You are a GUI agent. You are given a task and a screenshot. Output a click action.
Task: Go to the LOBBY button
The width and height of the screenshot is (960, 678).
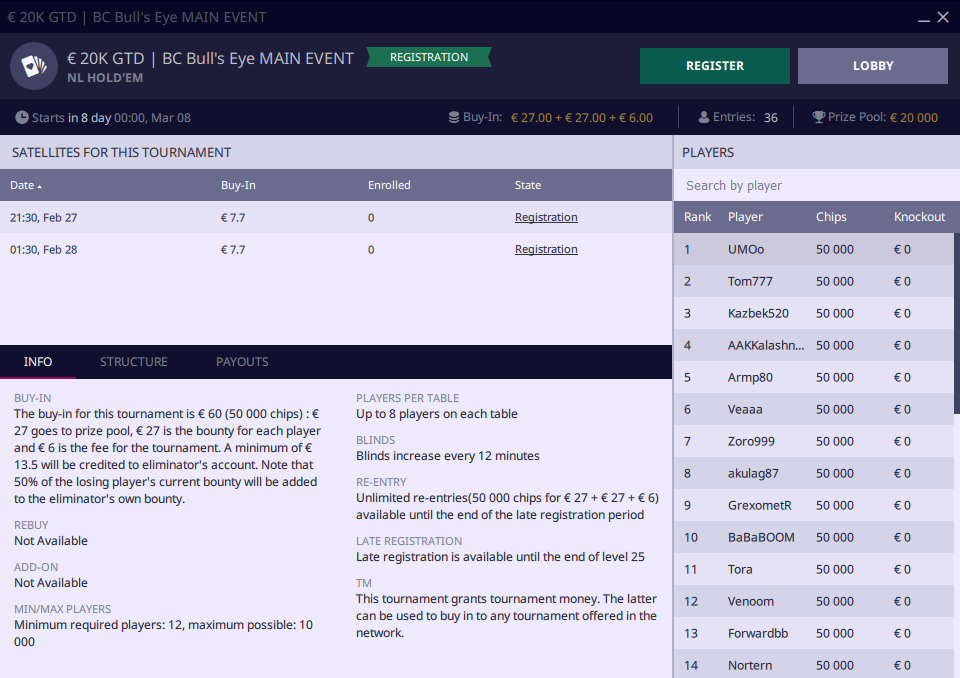pyautogui.click(x=872, y=66)
